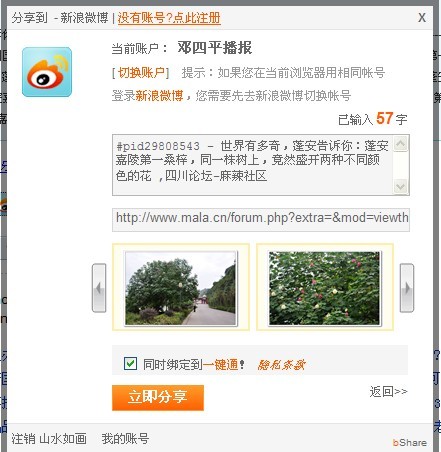Click the Sina Weibo eye logo icon
Image resolution: width=441 pixels, height=452 pixels.
tap(47, 72)
